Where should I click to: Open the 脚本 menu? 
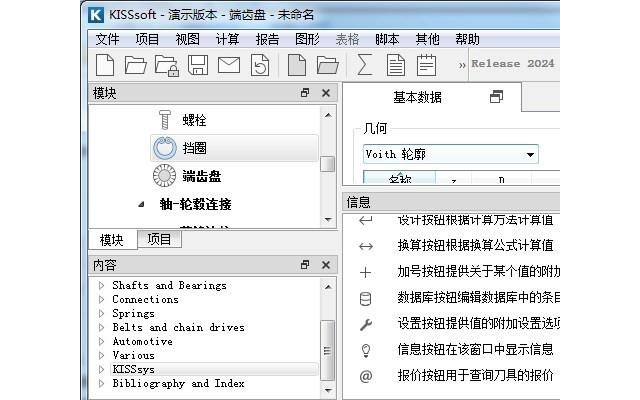387,39
